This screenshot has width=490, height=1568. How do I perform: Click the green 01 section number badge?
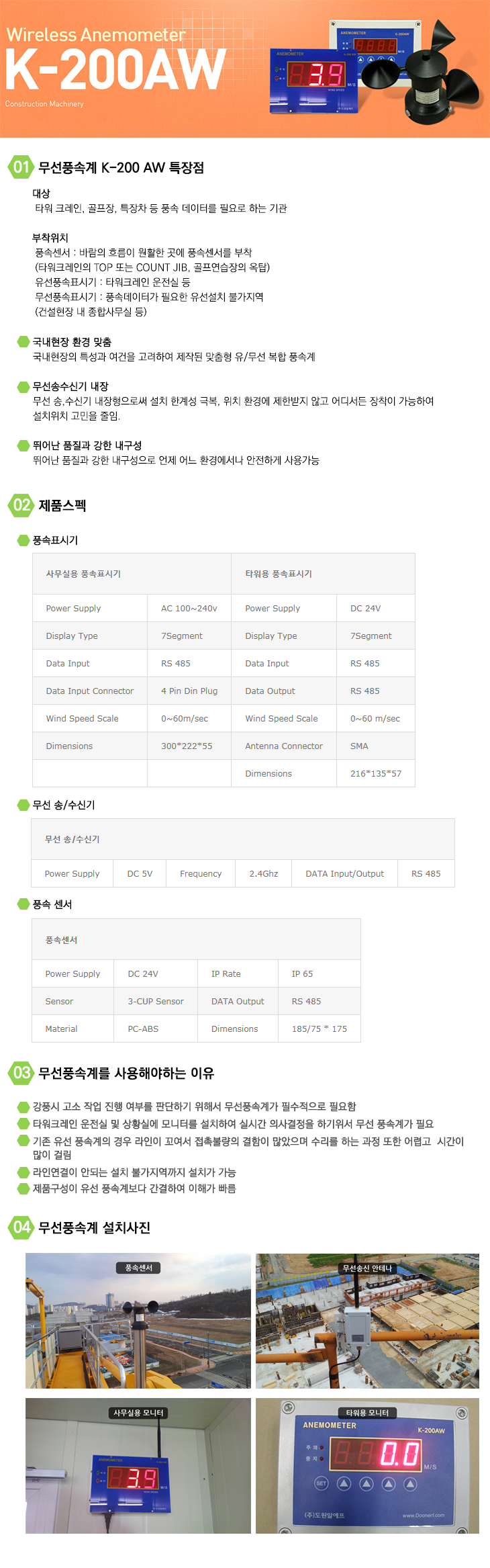click(x=21, y=167)
